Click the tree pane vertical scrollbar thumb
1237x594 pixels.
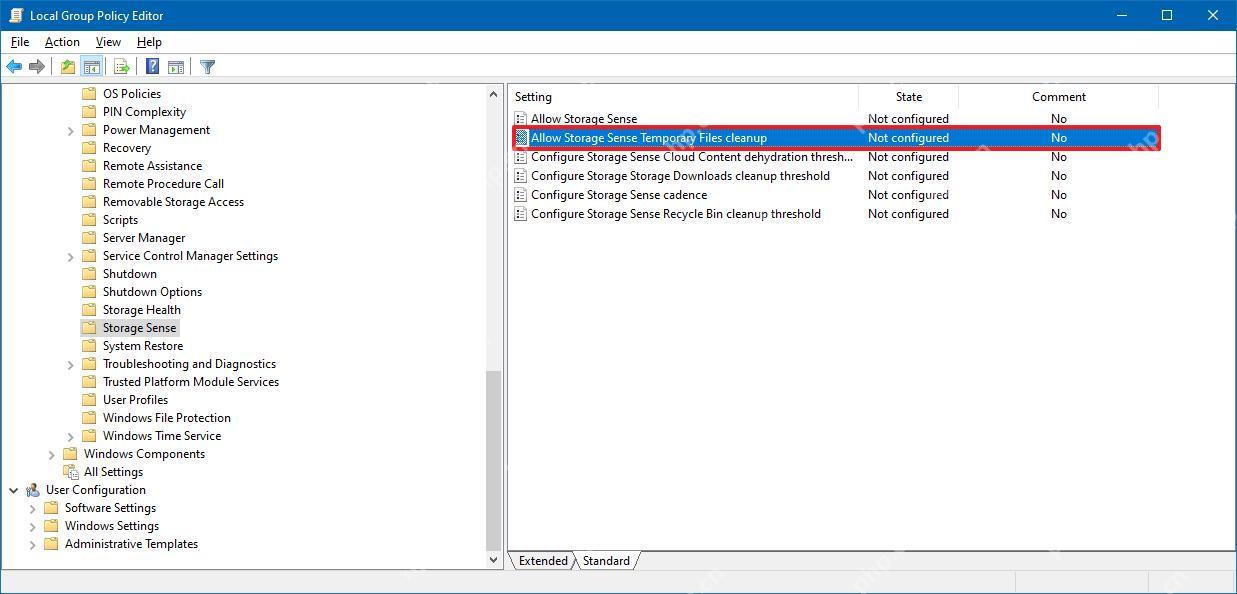[x=493, y=461]
